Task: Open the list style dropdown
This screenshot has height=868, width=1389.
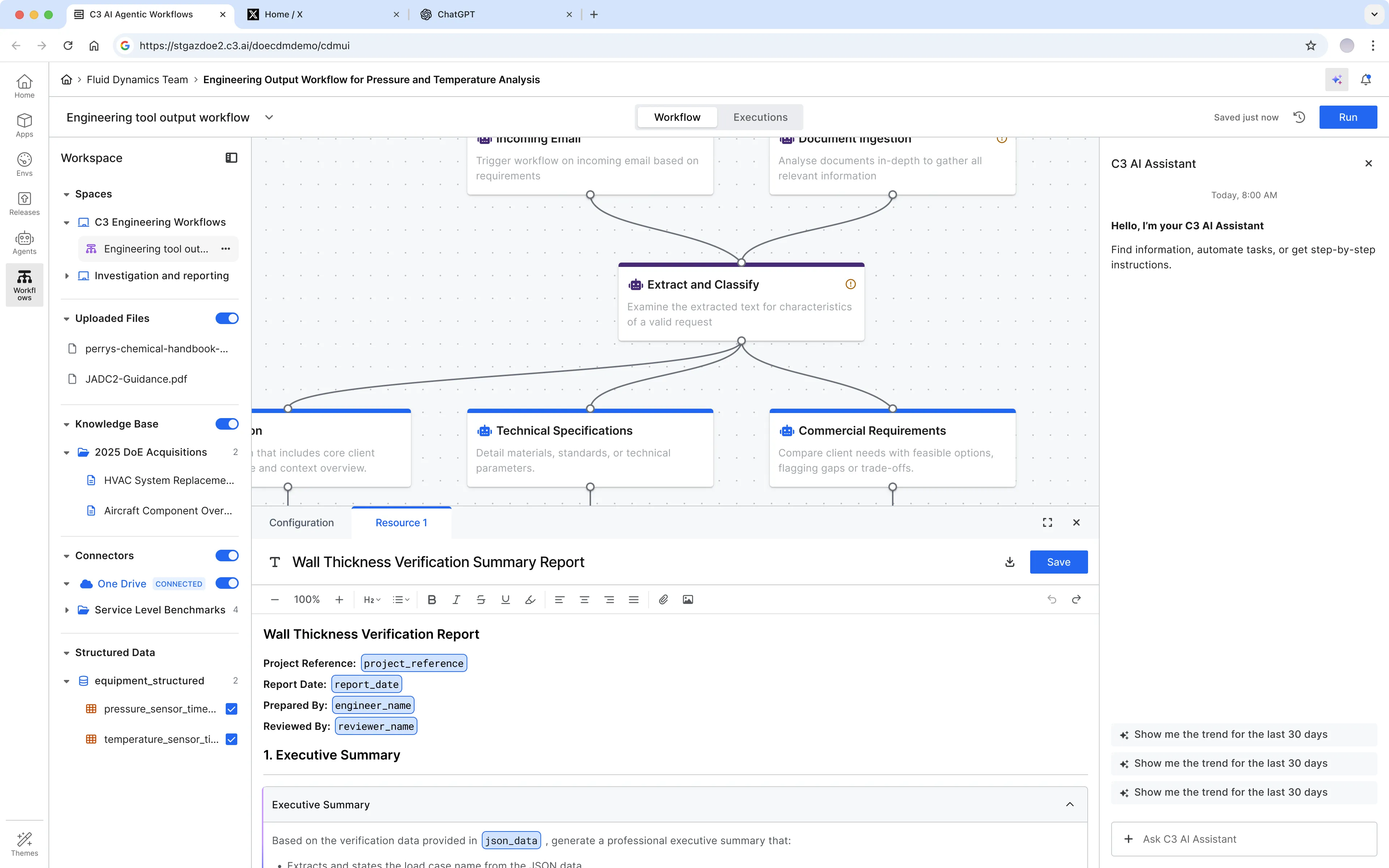Action: (401, 599)
